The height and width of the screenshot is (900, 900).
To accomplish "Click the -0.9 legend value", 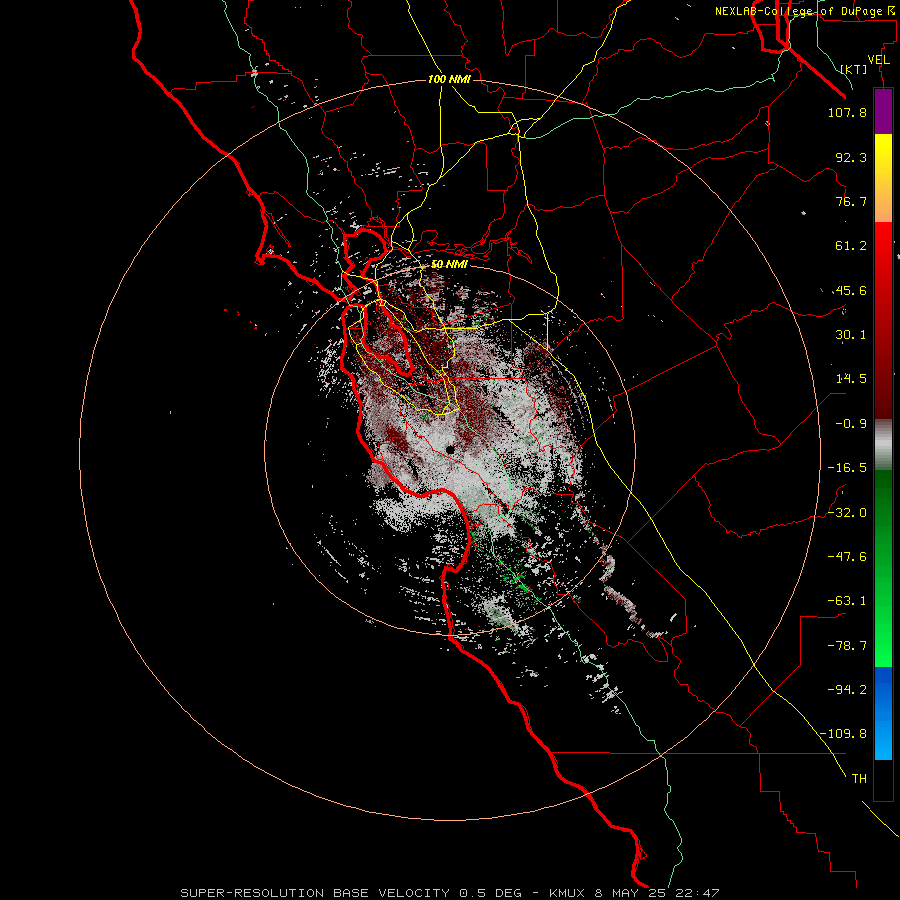I will click(851, 424).
